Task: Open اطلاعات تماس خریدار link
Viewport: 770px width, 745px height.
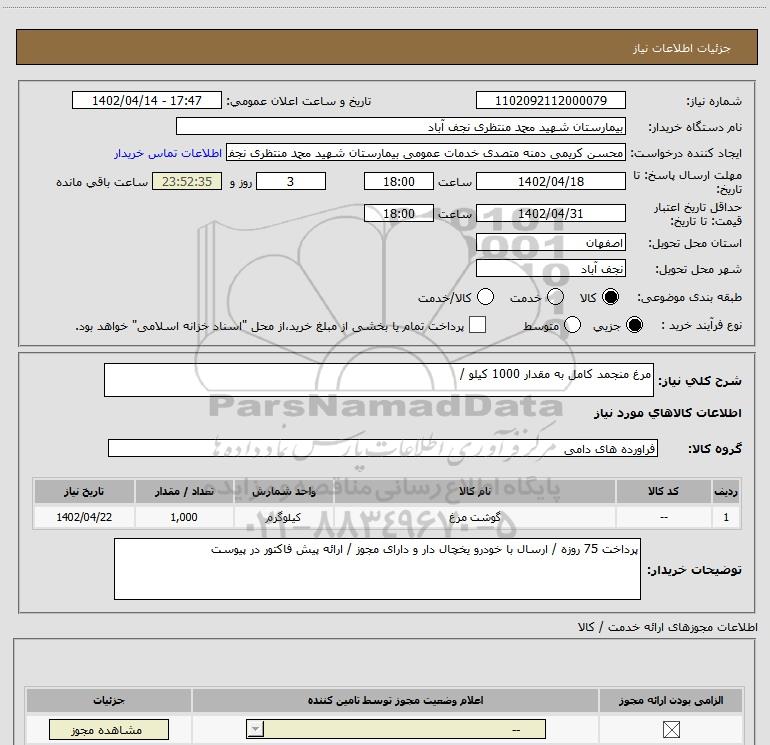Action: click(168, 153)
